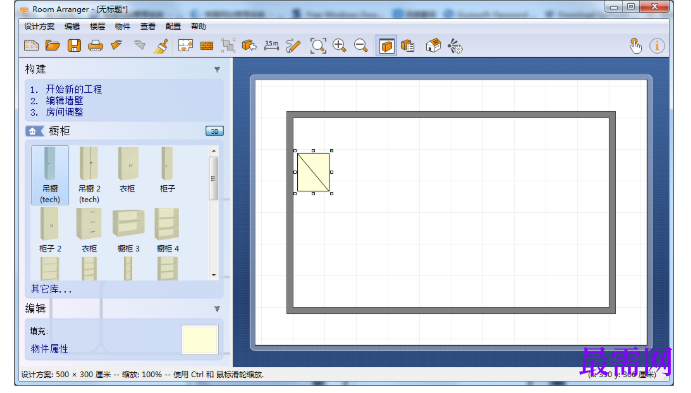Click the Print icon in the toolbar
691x393 pixels.
pos(95,46)
